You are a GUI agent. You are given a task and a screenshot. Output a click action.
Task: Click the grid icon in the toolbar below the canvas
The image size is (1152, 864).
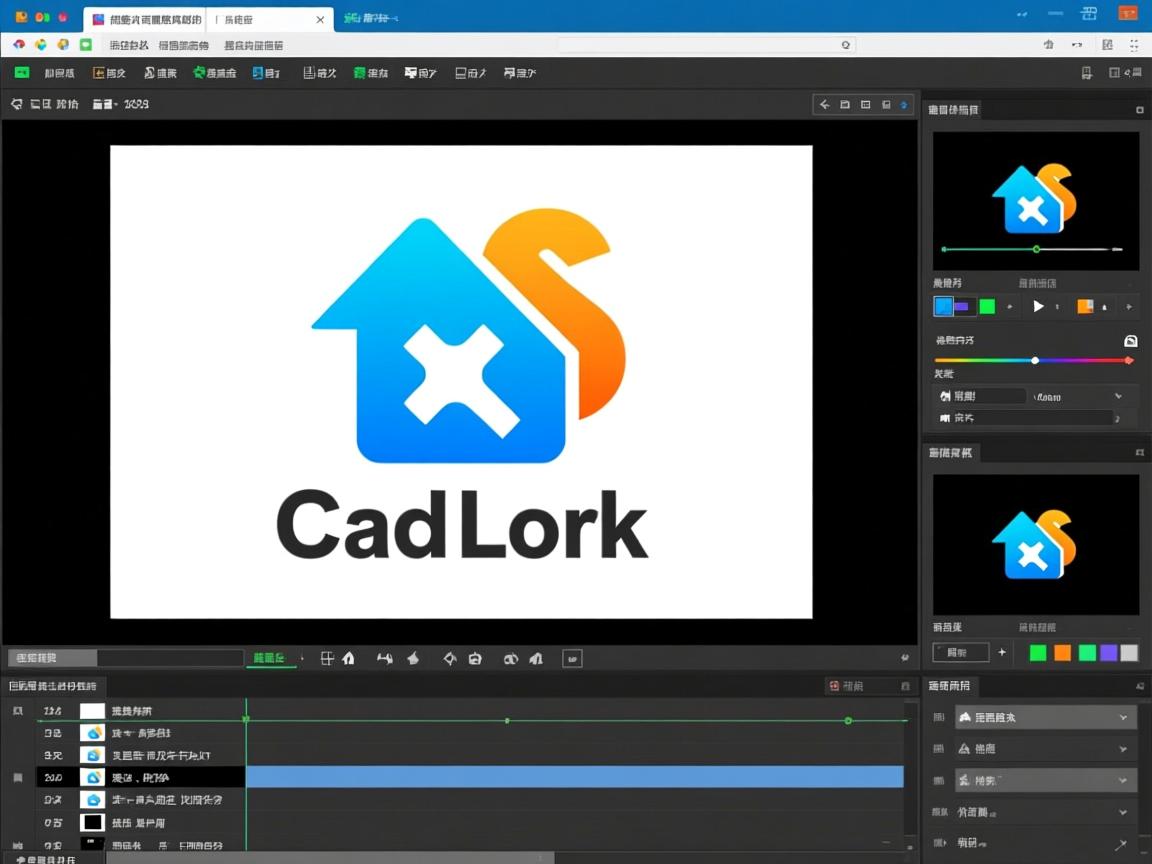click(x=326, y=658)
